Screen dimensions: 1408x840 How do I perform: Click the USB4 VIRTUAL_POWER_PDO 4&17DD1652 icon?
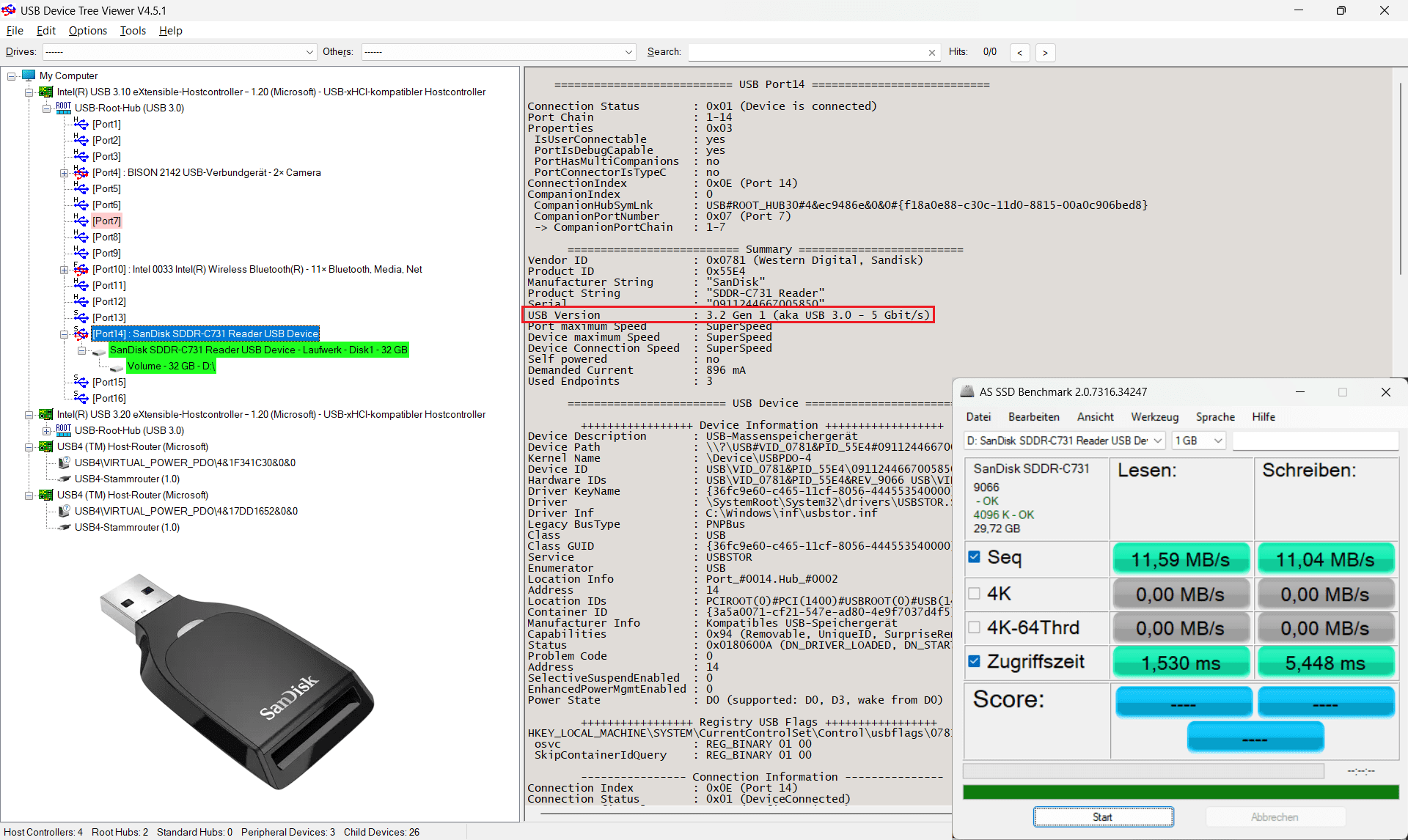(64, 511)
